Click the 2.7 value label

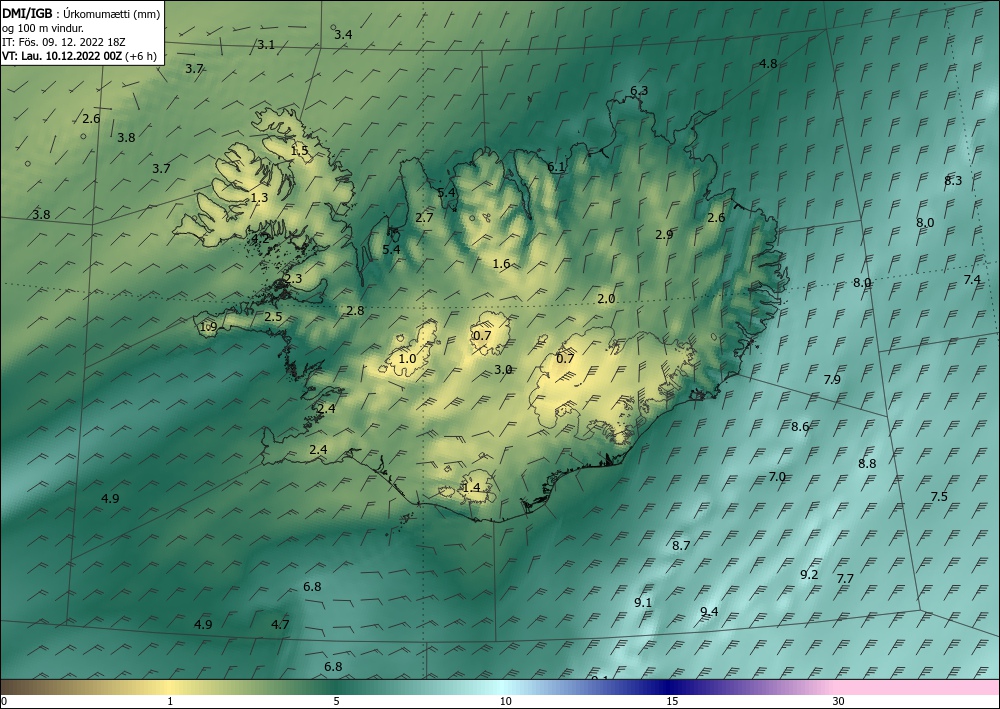pos(424,217)
